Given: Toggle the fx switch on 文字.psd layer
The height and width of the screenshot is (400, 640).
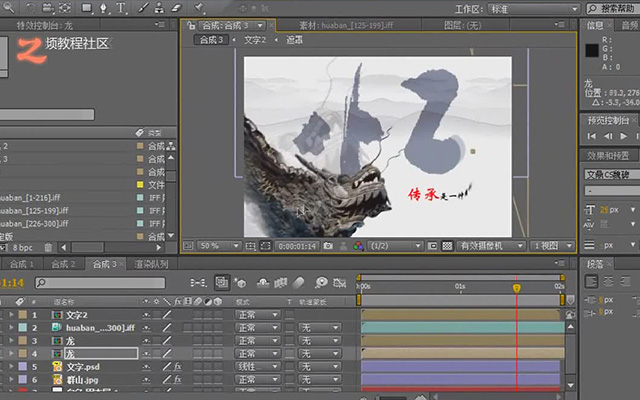Looking at the screenshot, I should (178, 367).
